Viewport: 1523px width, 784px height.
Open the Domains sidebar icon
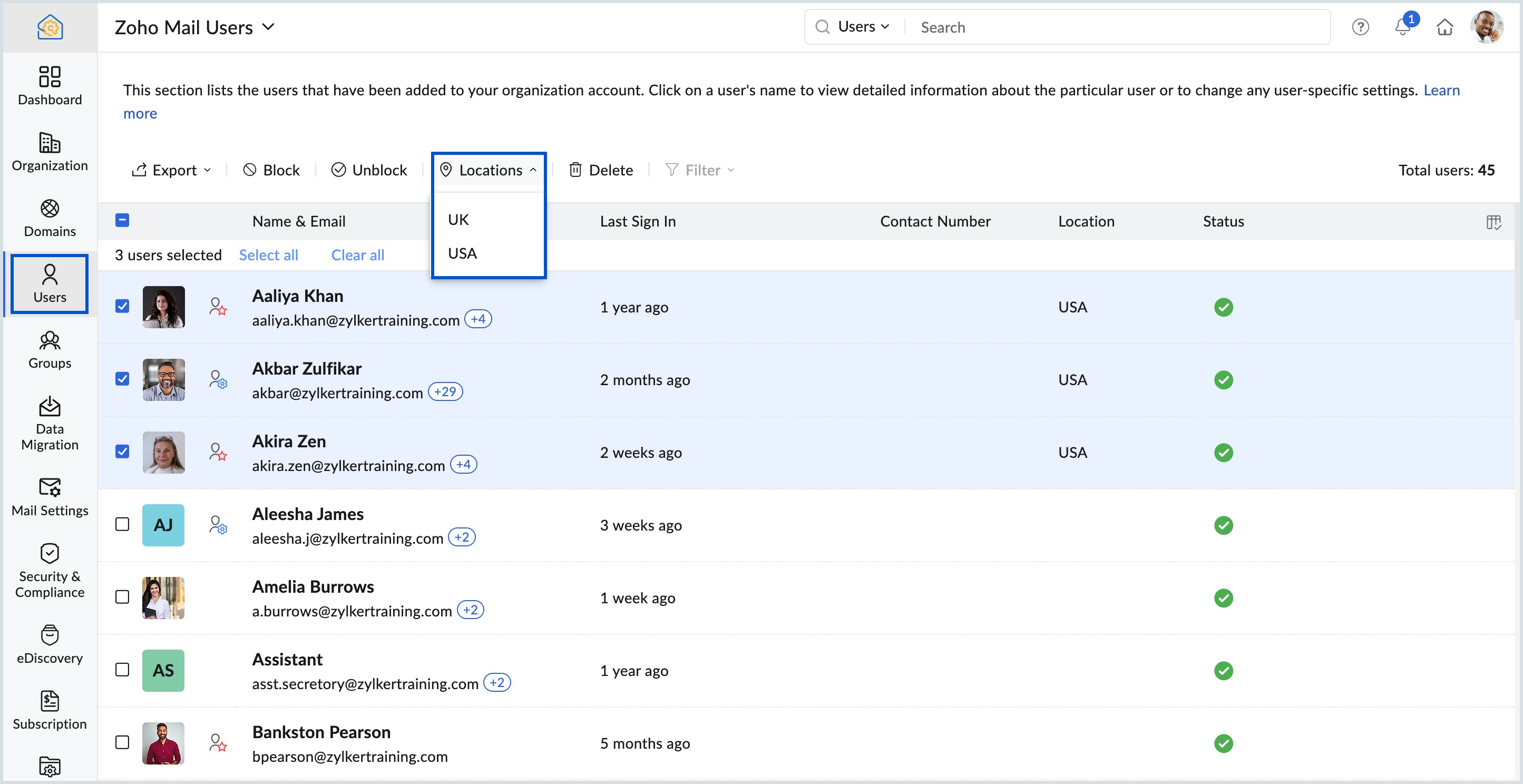pyautogui.click(x=50, y=218)
